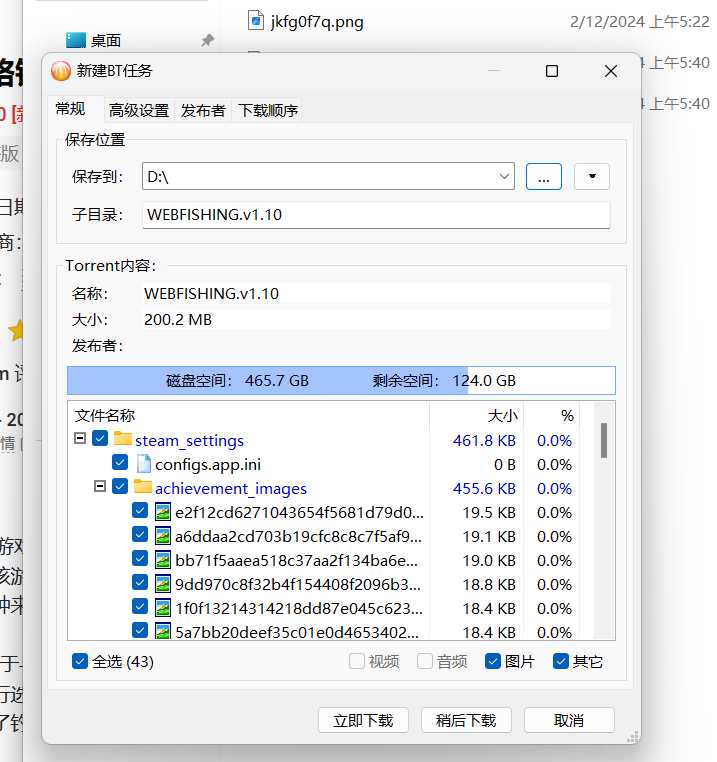Uncheck the e2f12cd6271043654f5681d79d0 file checkbox
This screenshot has height=762, width=717.
click(140, 510)
